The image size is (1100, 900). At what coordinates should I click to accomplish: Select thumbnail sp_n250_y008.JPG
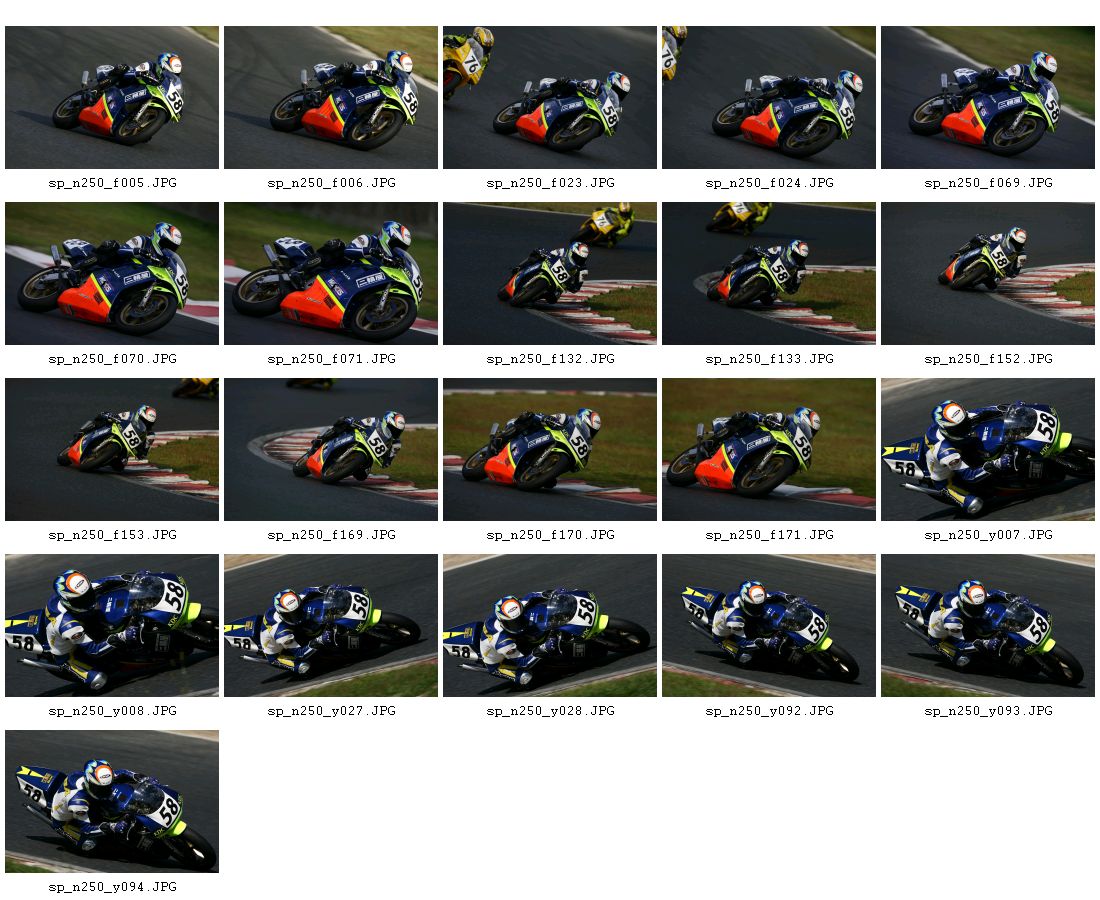tap(112, 626)
